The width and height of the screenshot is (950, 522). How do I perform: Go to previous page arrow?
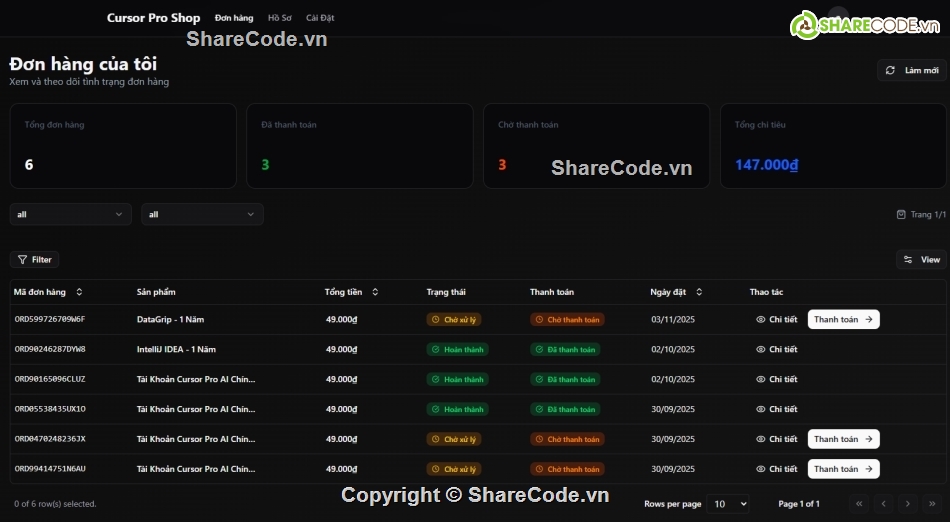[x=883, y=504]
